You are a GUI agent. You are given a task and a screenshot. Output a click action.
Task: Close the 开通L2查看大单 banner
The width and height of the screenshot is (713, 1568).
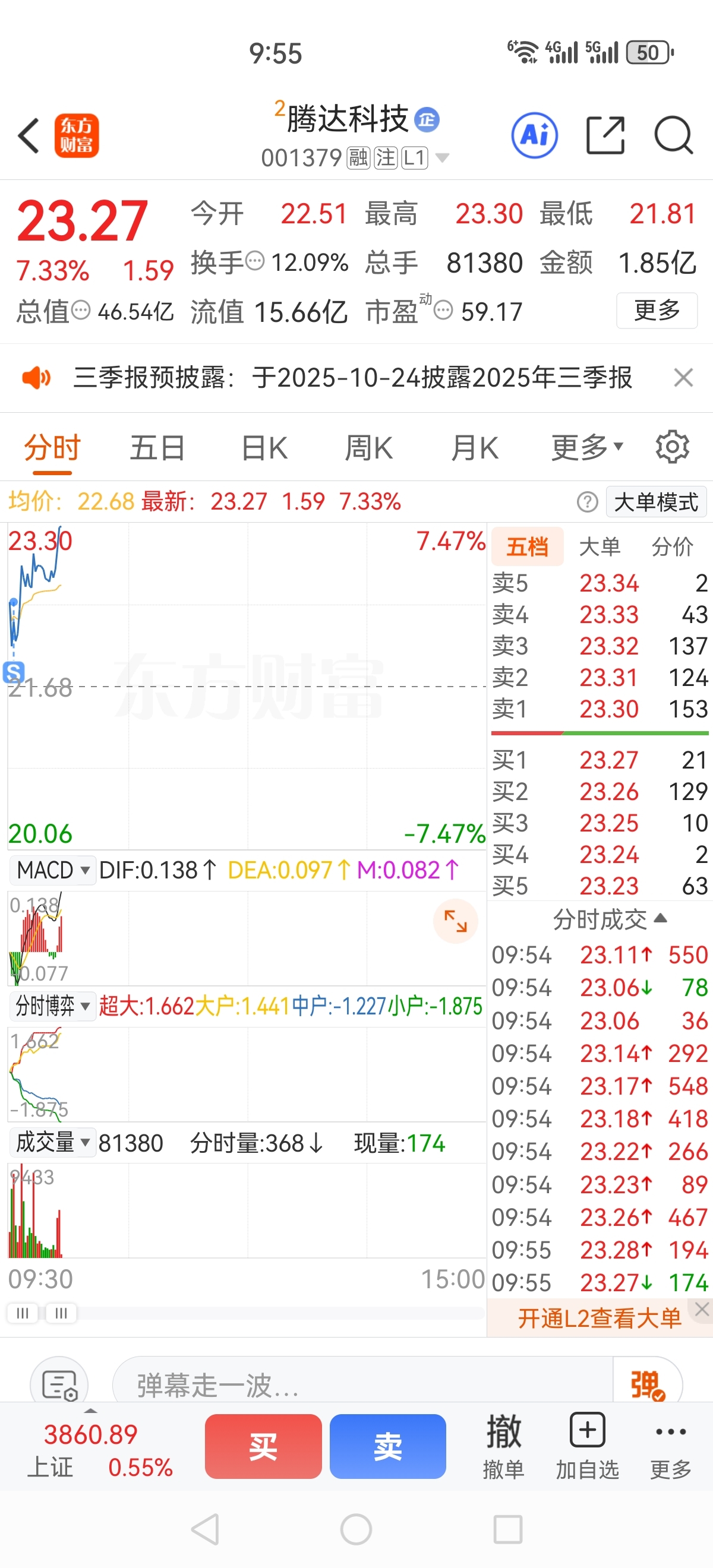(702, 1308)
